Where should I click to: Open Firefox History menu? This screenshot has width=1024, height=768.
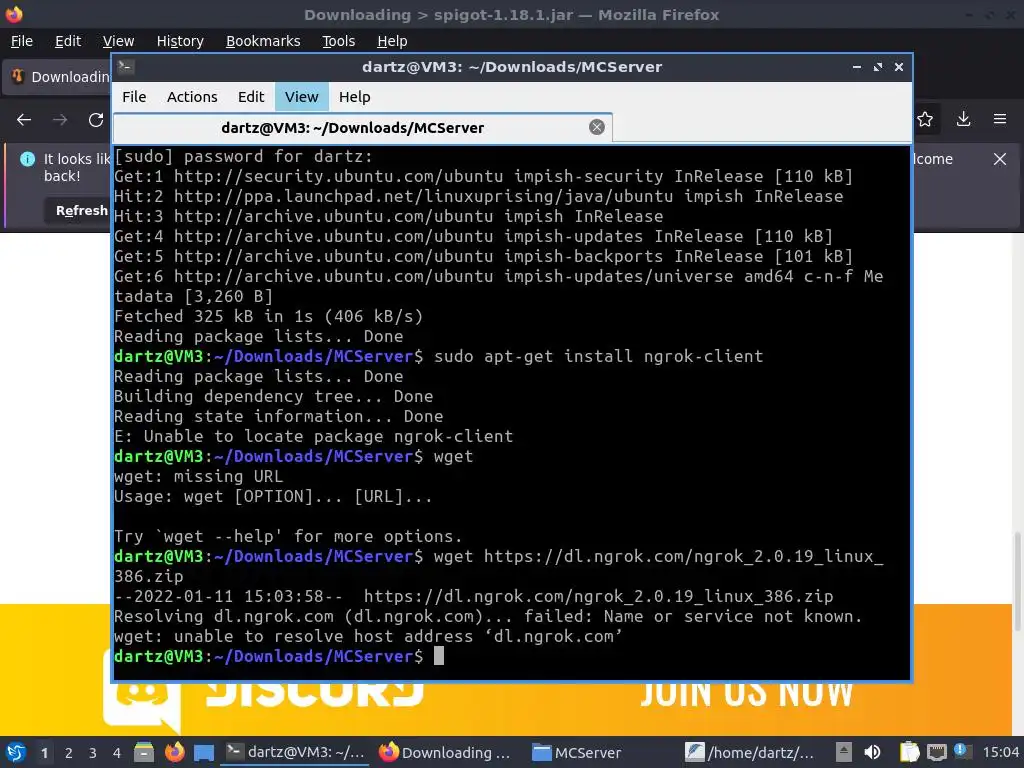(x=180, y=41)
